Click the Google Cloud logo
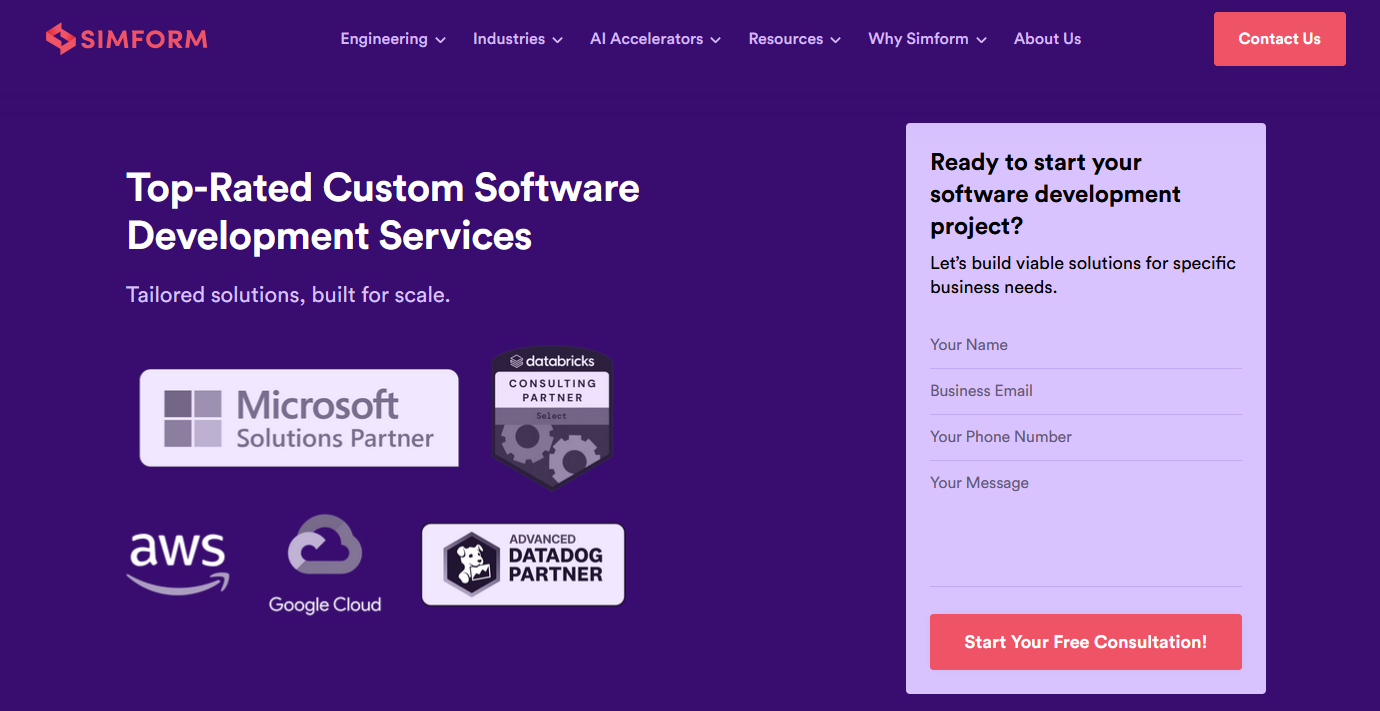The height and width of the screenshot is (711, 1380). [x=325, y=564]
